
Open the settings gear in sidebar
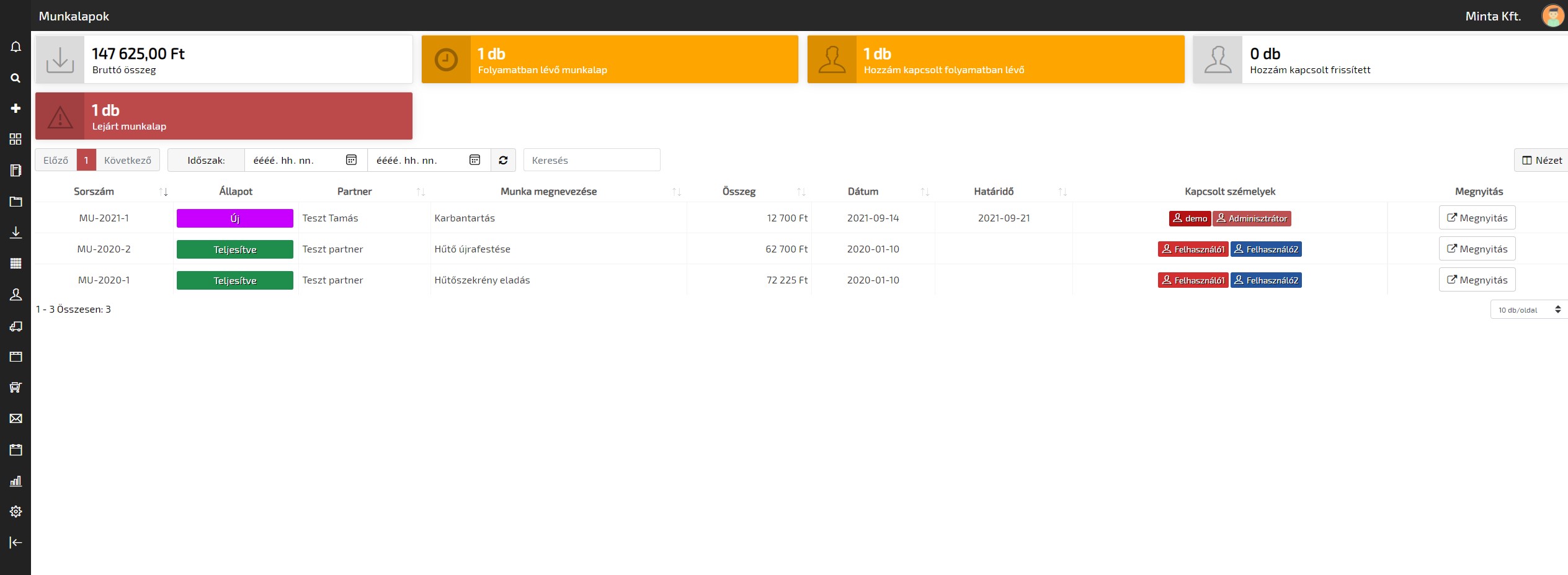tap(16, 512)
